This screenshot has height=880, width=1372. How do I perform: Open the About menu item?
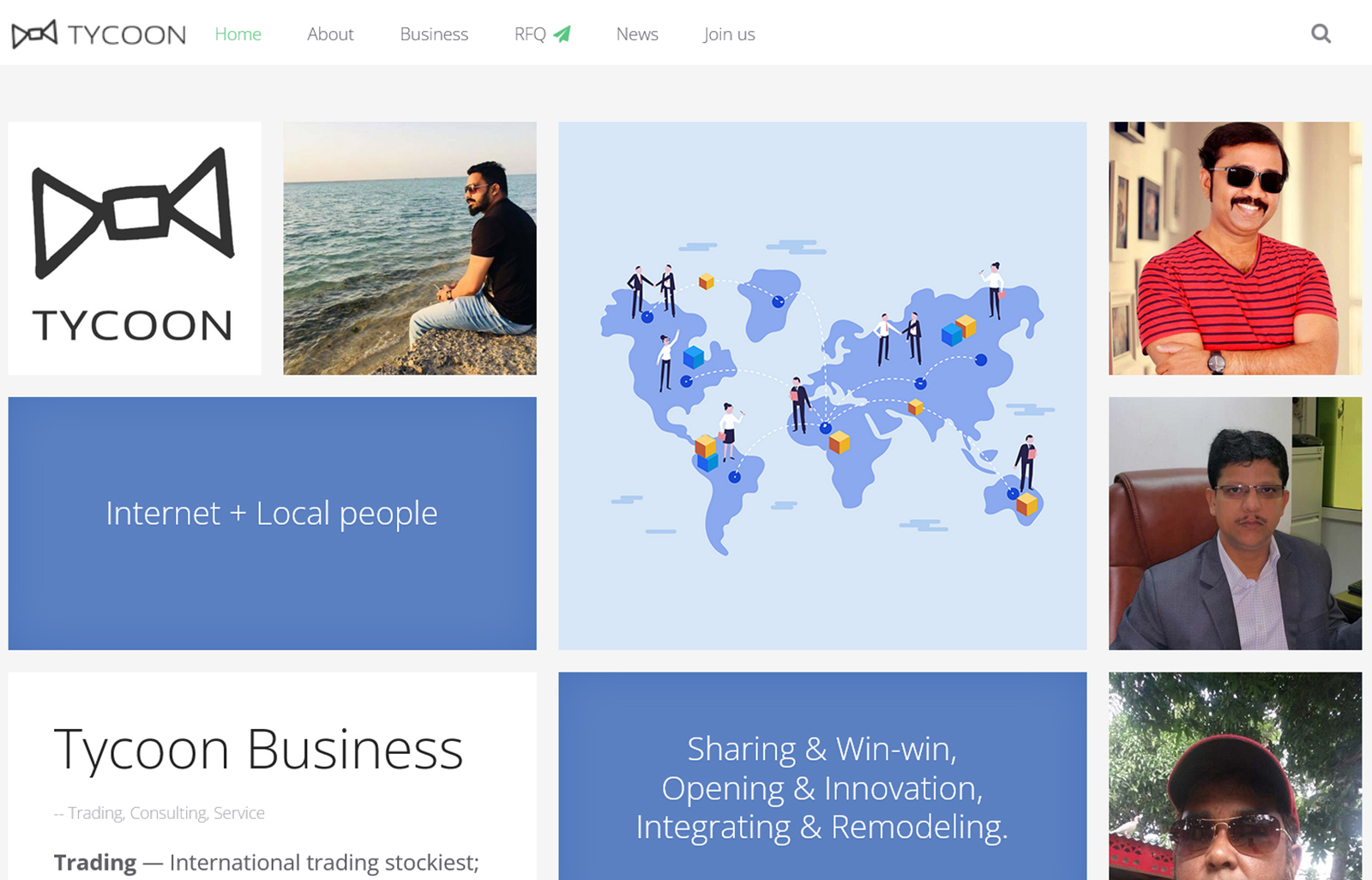(330, 34)
